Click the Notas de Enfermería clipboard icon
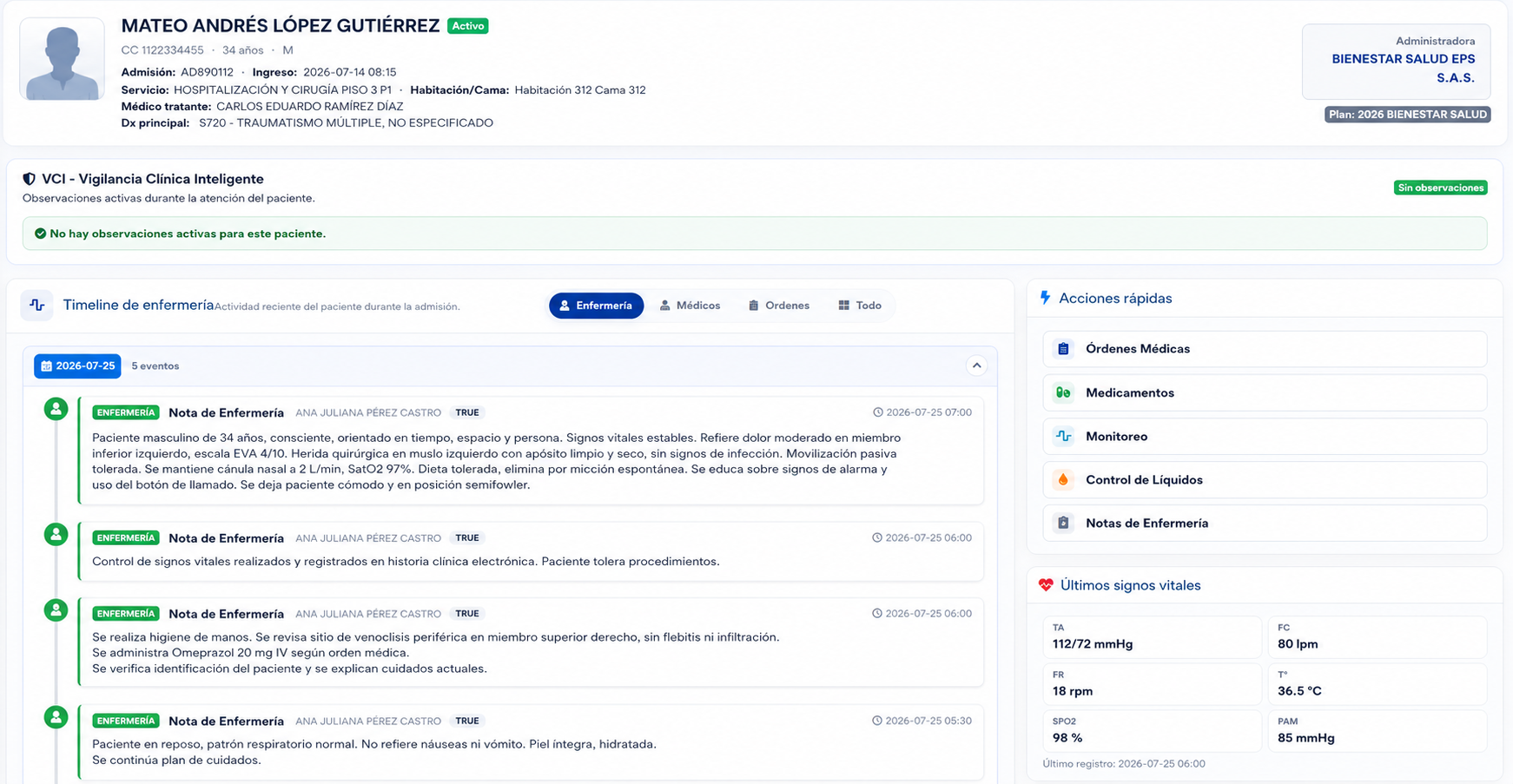Screen dimensions: 1513x784 [x=1063, y=523]
